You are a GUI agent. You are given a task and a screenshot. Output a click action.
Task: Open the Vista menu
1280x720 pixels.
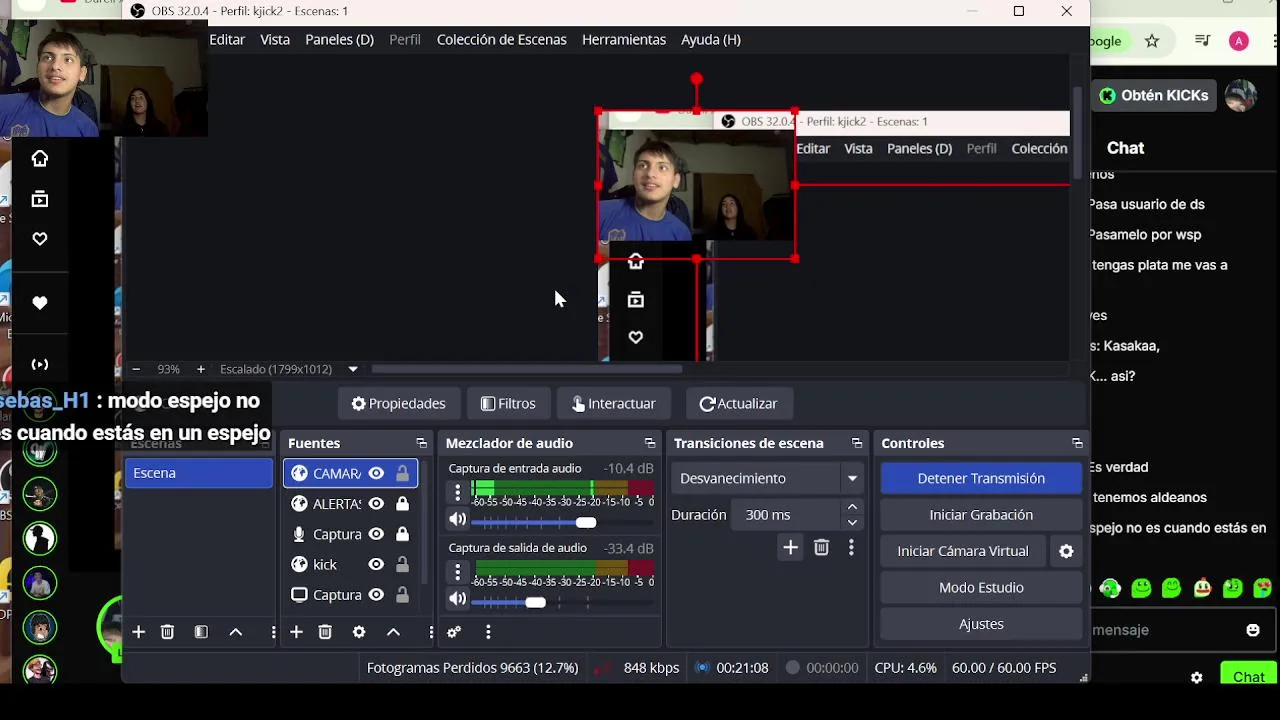click(x=275, y=39)
